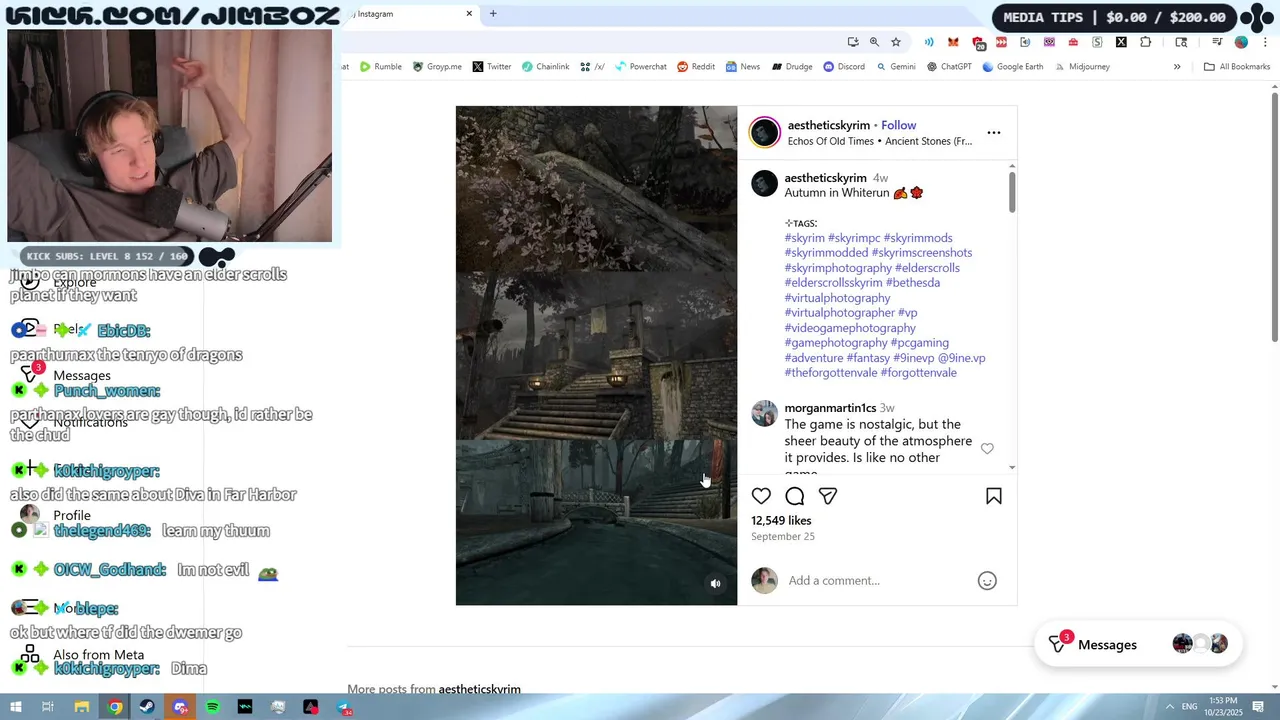The height and width of the screenshot is (720, 1280).
Task: Bookmark this page with the star icon
Action: click(896, 42)
